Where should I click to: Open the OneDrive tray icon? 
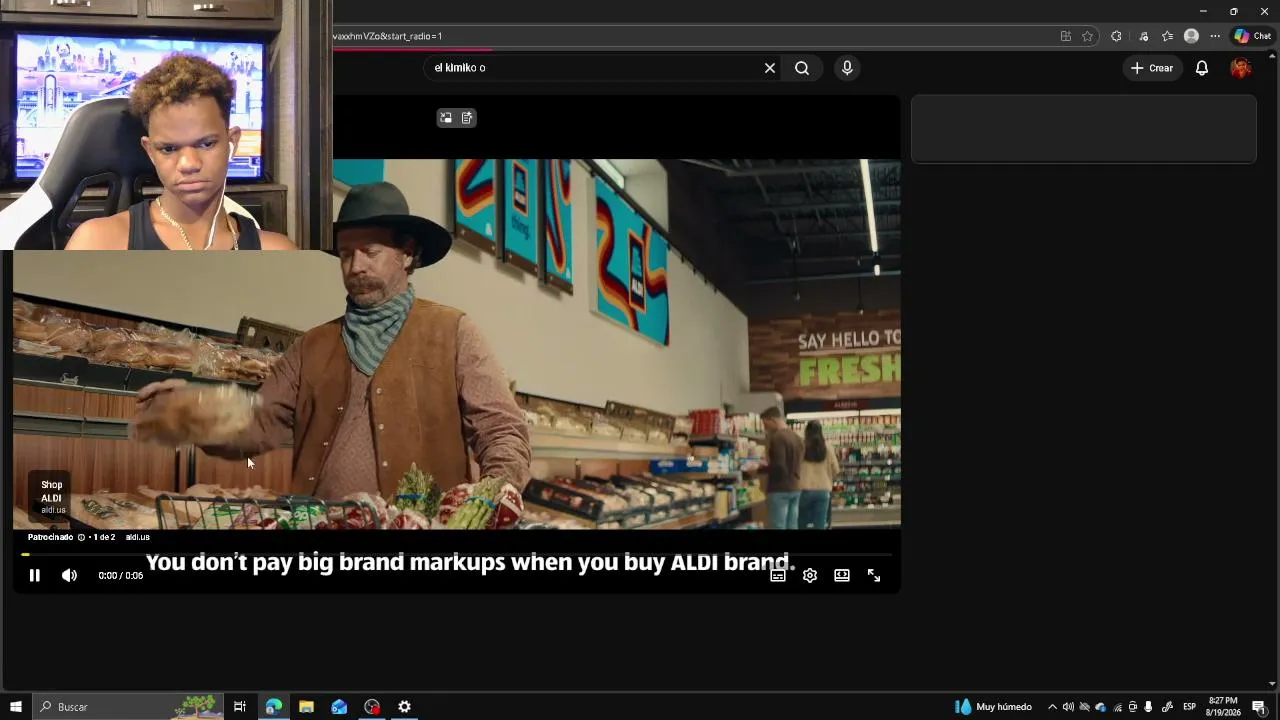point(1101,707)
